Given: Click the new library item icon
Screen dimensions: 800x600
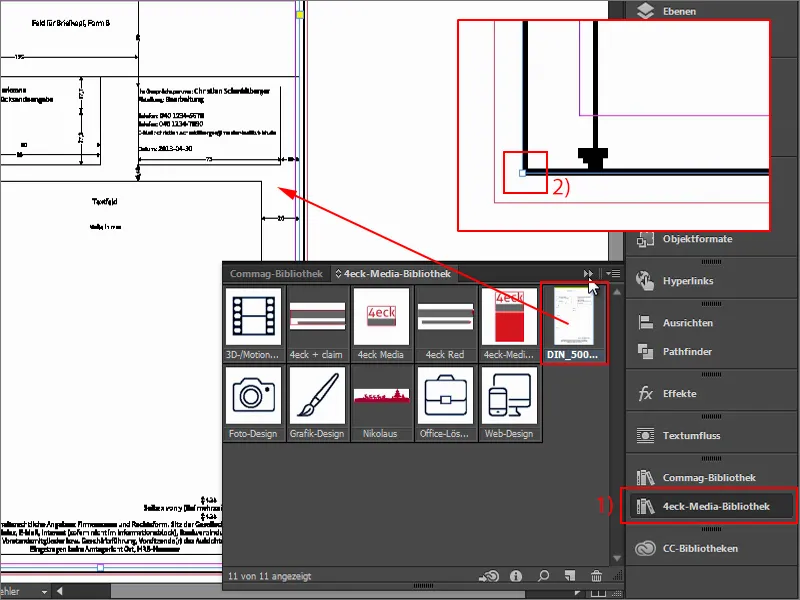Looking at the screenshot, I should tap(570, 576).
